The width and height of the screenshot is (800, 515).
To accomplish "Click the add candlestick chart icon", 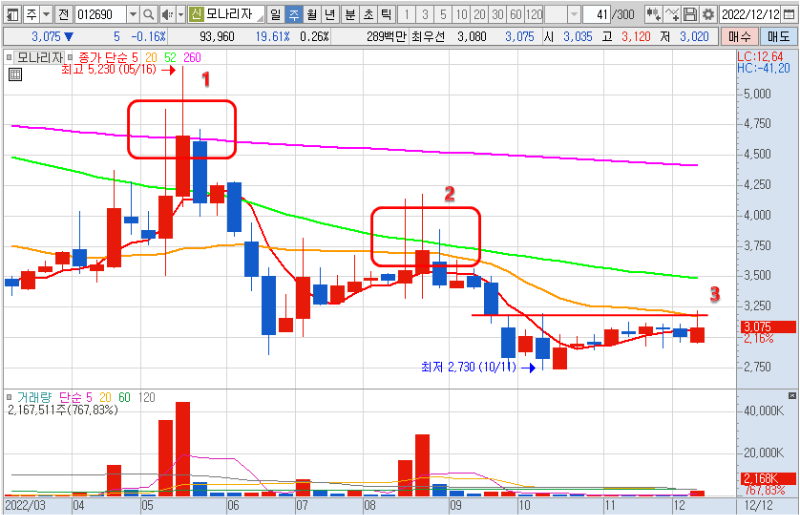I will pyautogui.click(x=653, y=14).
